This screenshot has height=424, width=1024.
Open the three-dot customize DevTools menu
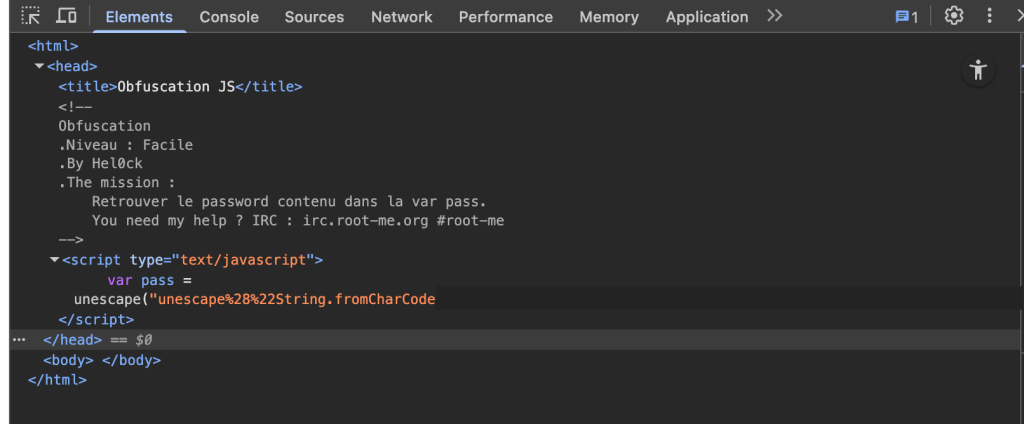click(x=989, y=16)
